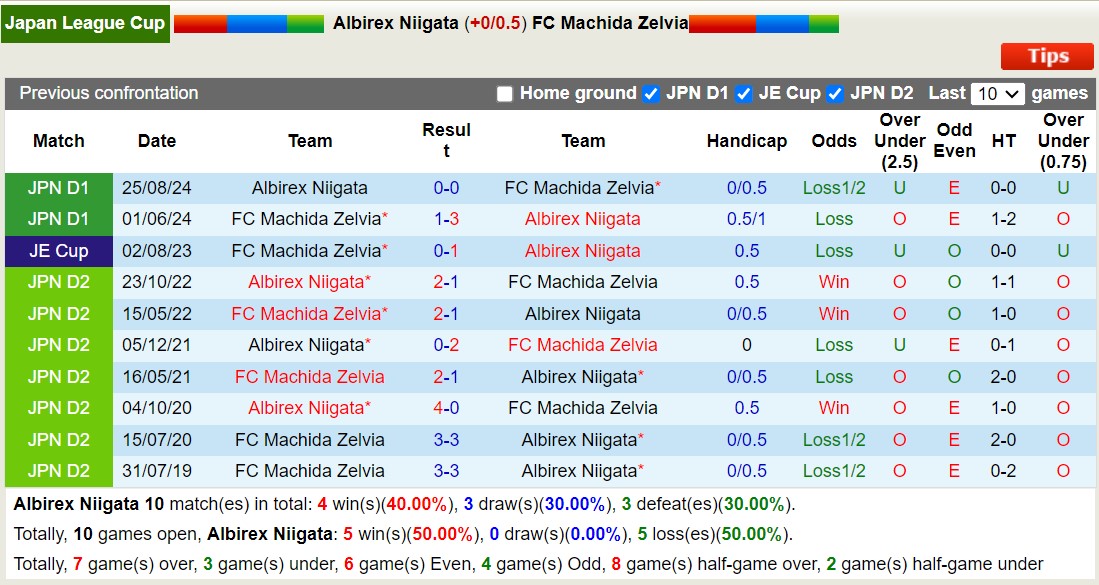Click the Win odds link on the 23/10/22 row
Viewport: 1099px width, 585px height.
click(833, 281)
